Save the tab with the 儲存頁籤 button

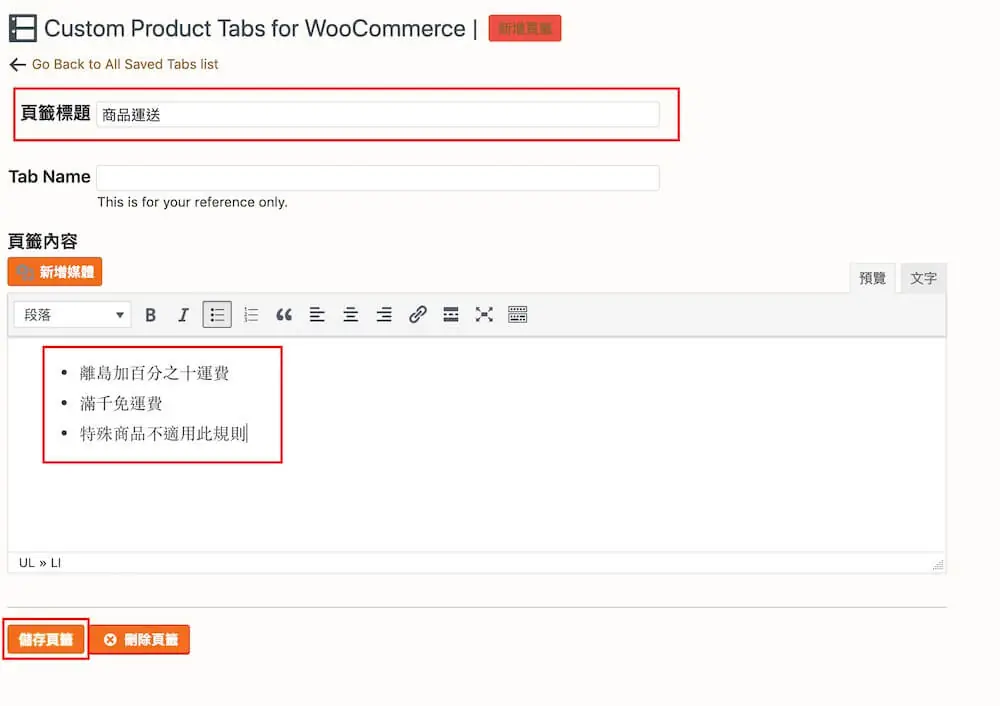(x=45, y=640)
